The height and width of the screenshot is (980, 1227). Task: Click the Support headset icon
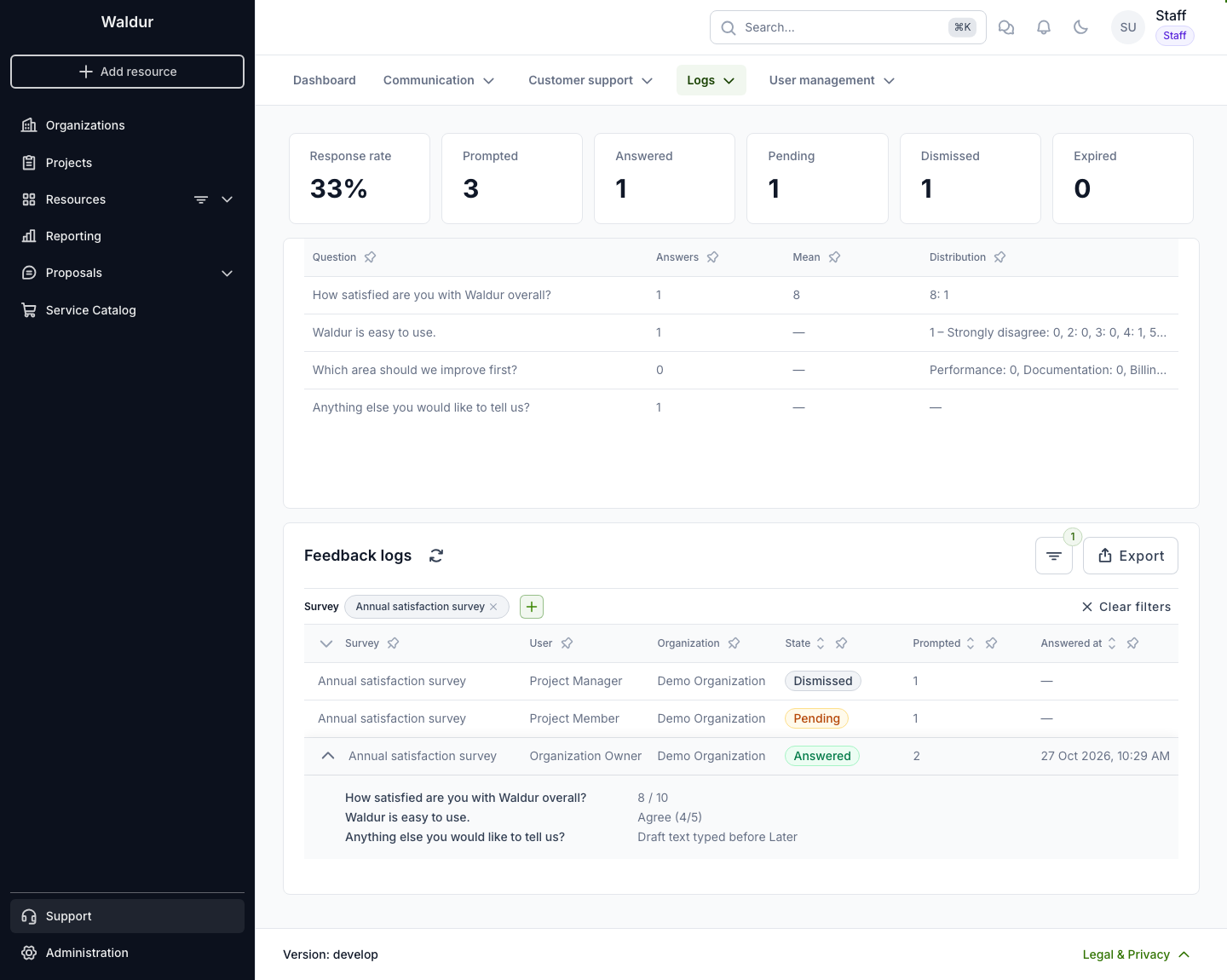[29, 916]
